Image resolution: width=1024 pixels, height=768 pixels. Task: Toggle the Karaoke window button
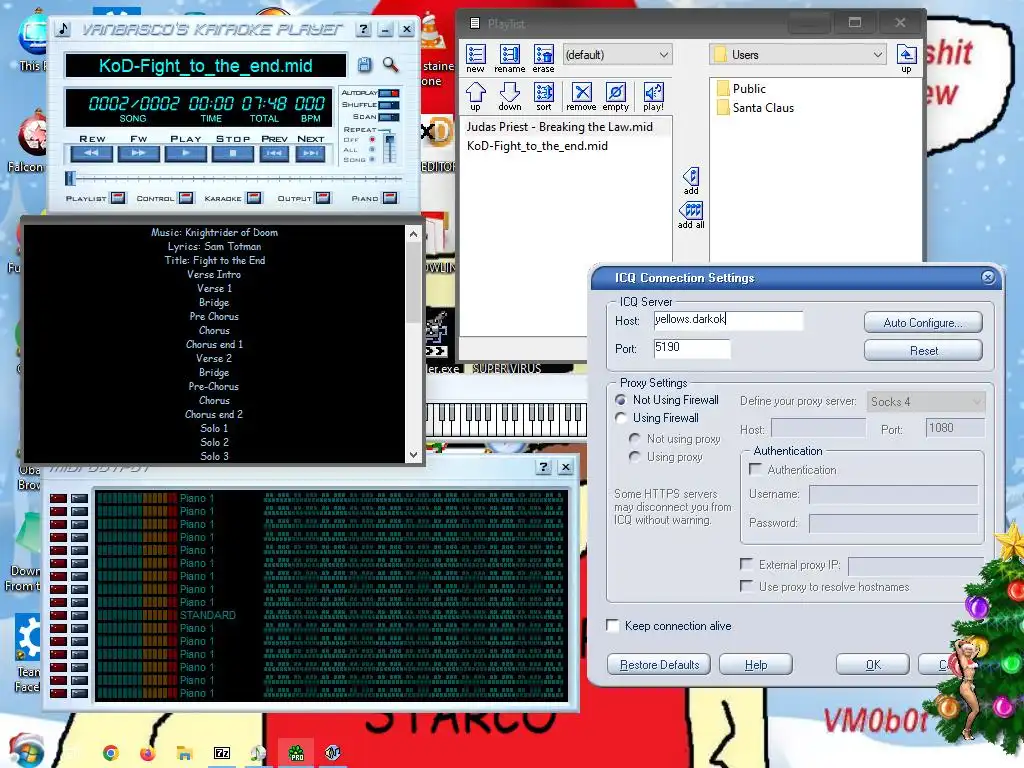coord(254,198)
